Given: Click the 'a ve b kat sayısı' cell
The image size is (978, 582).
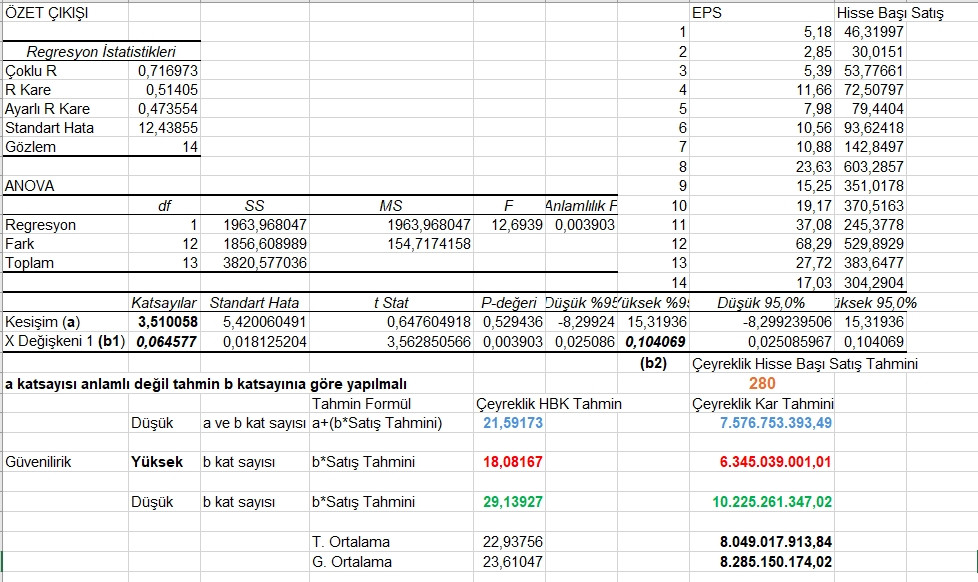Looking at the screenshot, I should coord(254,423).
